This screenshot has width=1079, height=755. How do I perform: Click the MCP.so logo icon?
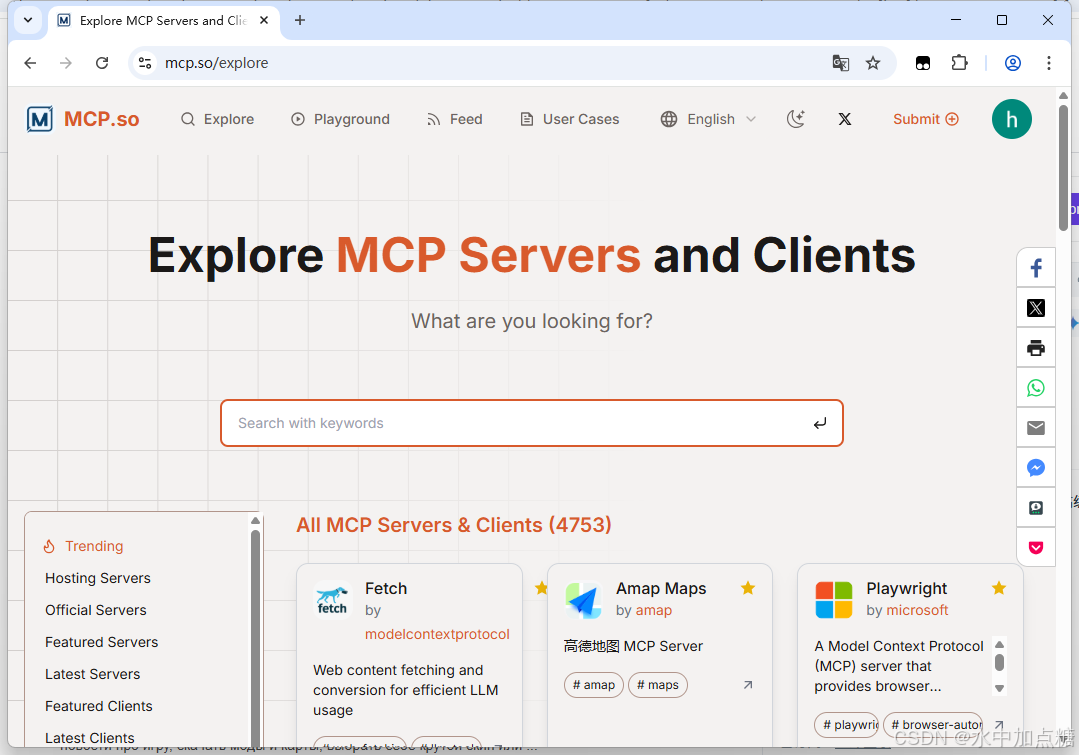40,119
